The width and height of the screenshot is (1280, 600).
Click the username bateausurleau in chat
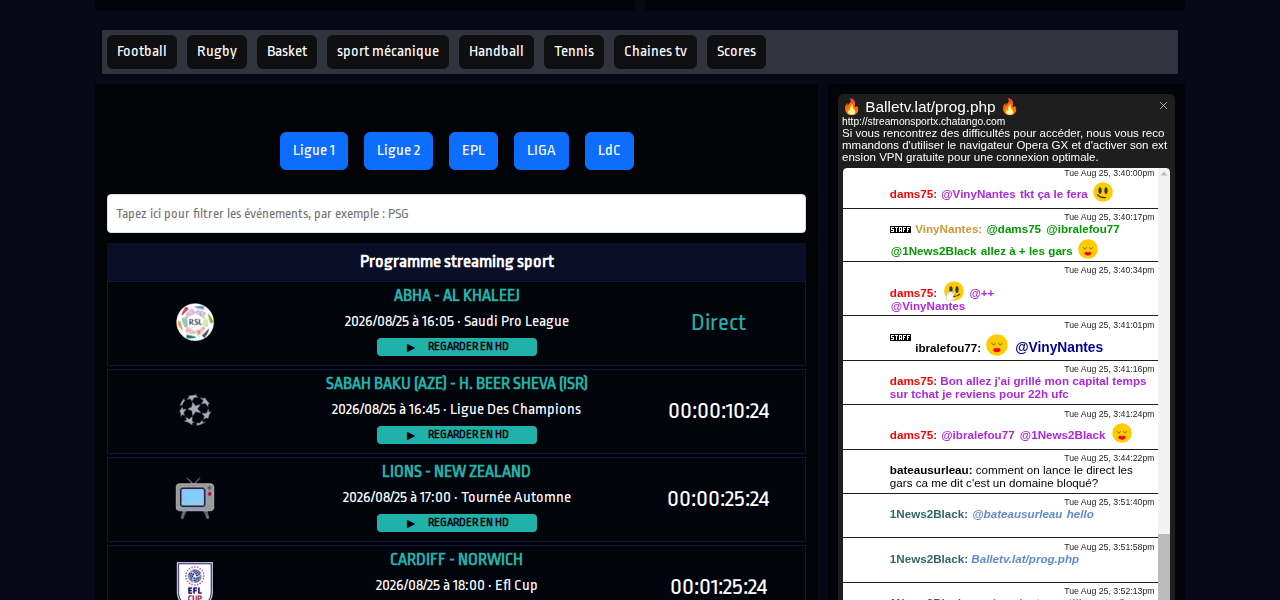point(930,470)
